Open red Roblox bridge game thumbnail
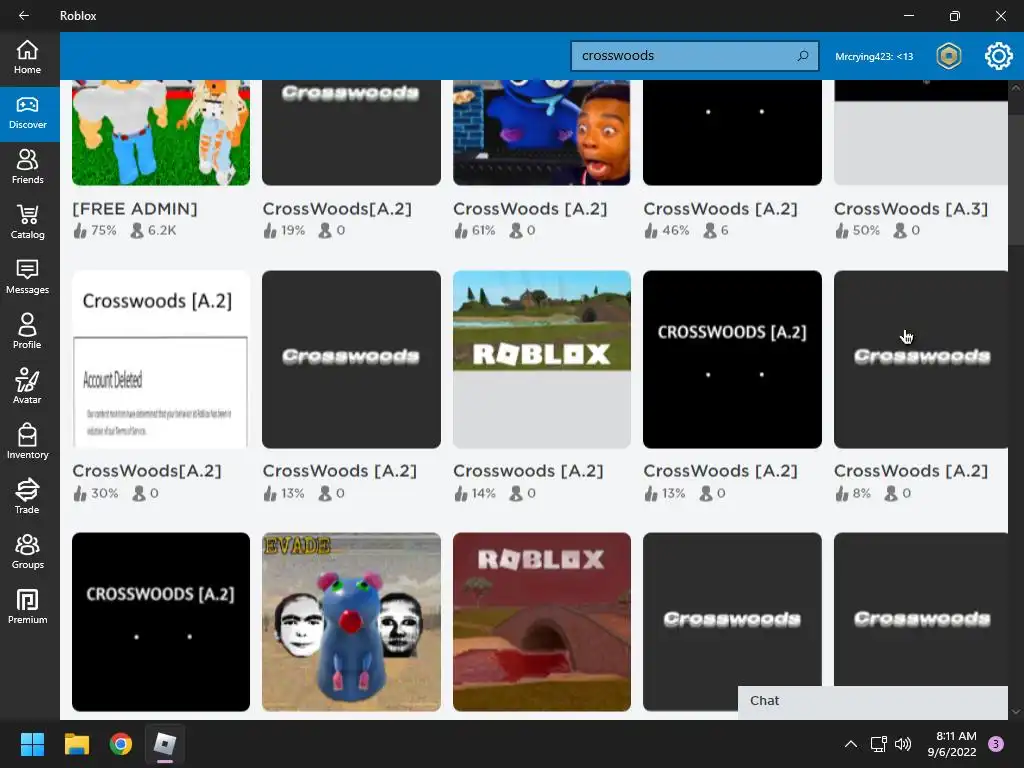 click(541, 622)
